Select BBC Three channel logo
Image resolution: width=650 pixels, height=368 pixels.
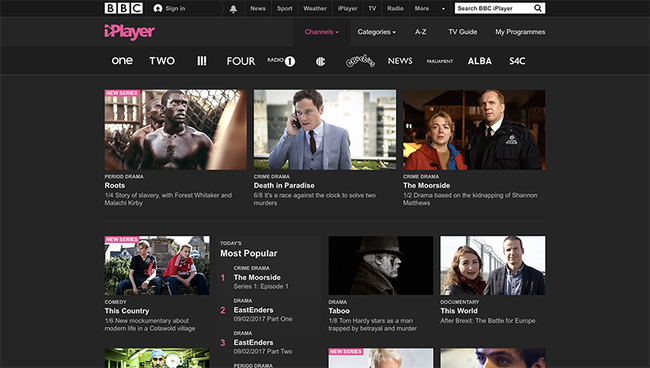pos(201,61)
